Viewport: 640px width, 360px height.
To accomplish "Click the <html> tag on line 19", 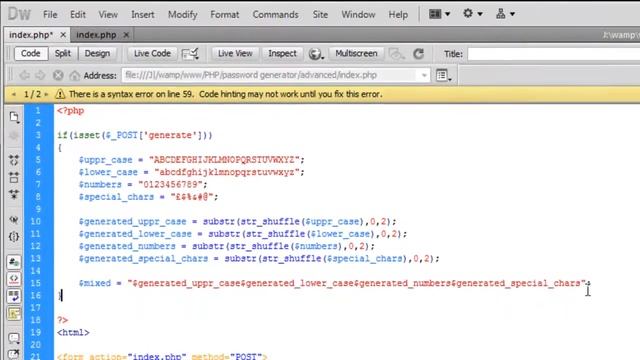I will 73,333.
